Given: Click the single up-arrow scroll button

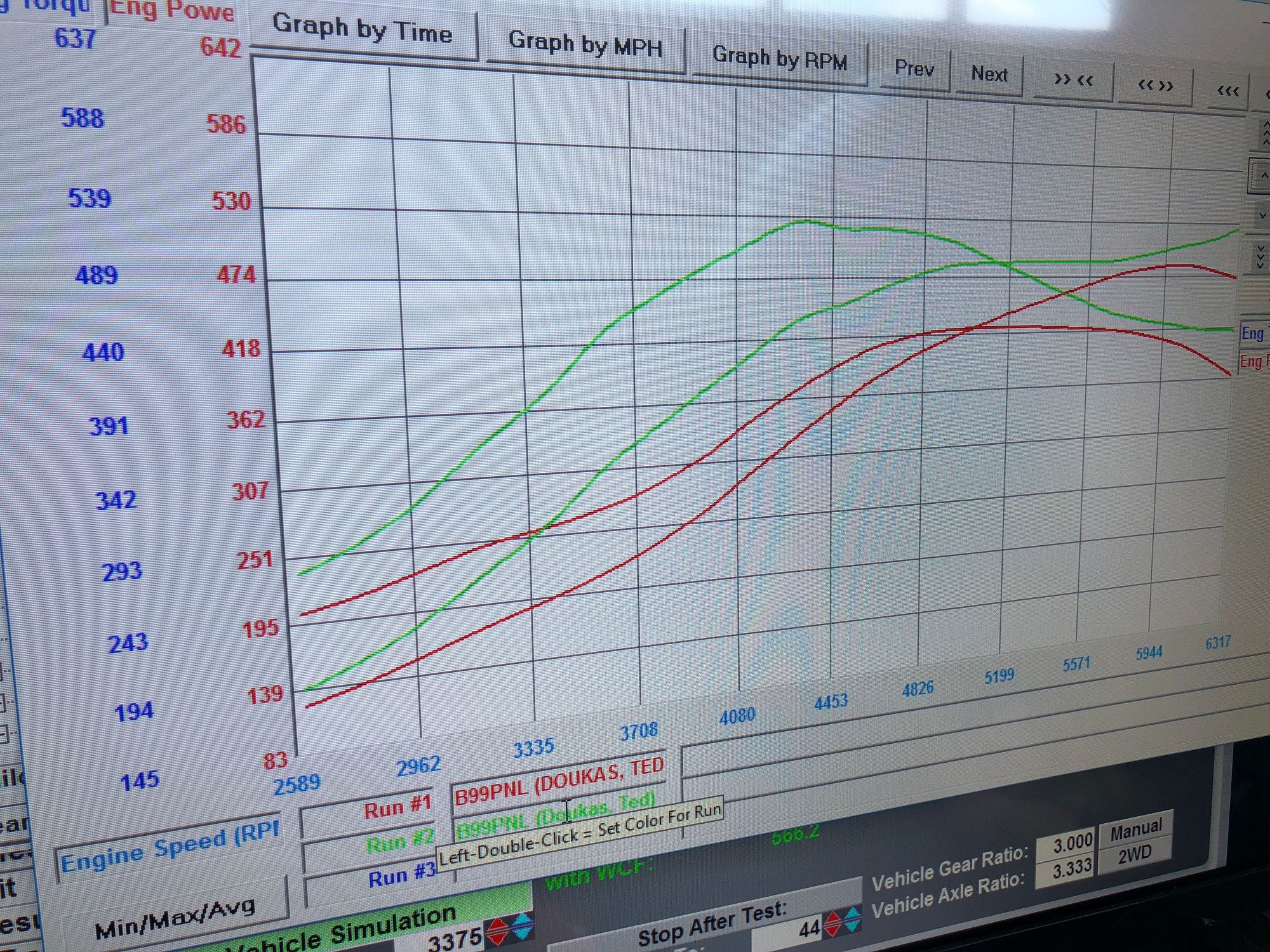Looking at the screenshot, I should click(x=1262, y=176).
